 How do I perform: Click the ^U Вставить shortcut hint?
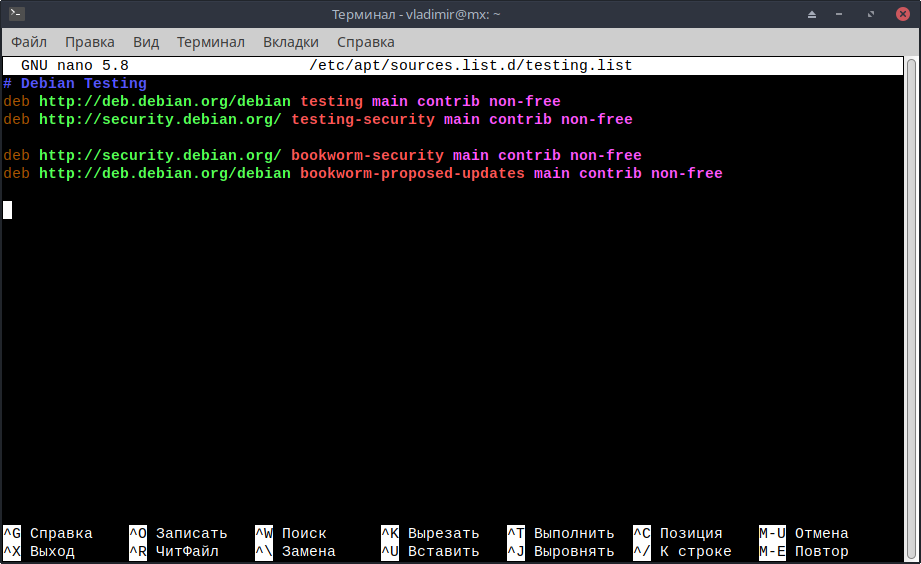pos(430,552)
